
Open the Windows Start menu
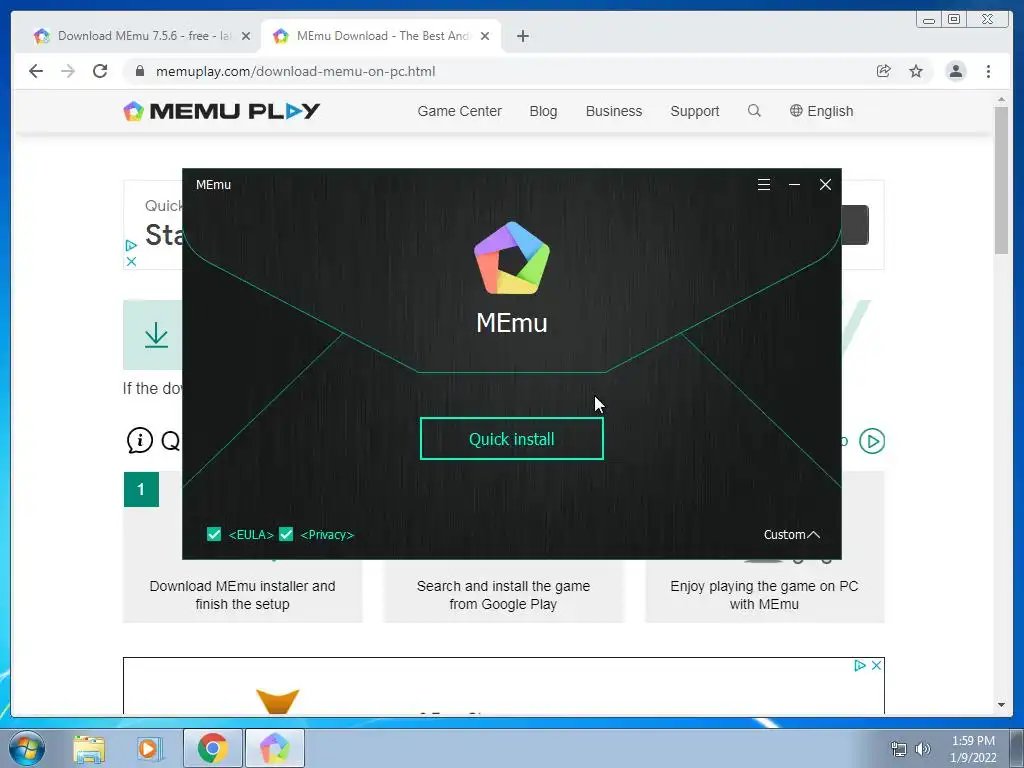coord(26,748)
